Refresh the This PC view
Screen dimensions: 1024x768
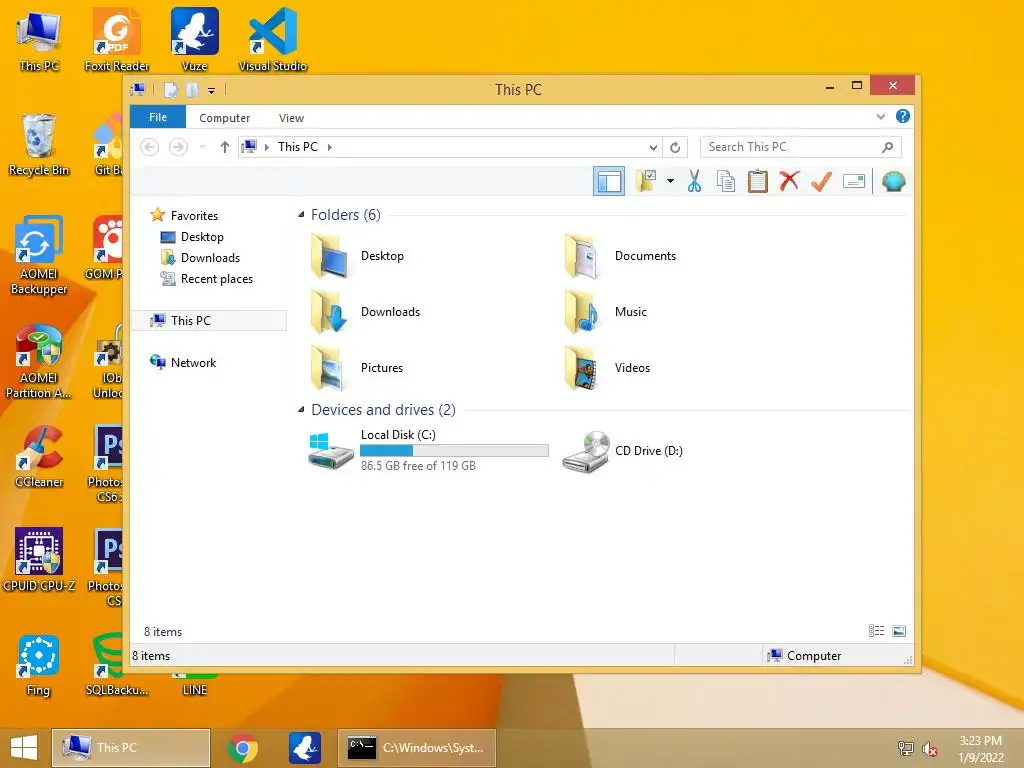tap(675, 147)
